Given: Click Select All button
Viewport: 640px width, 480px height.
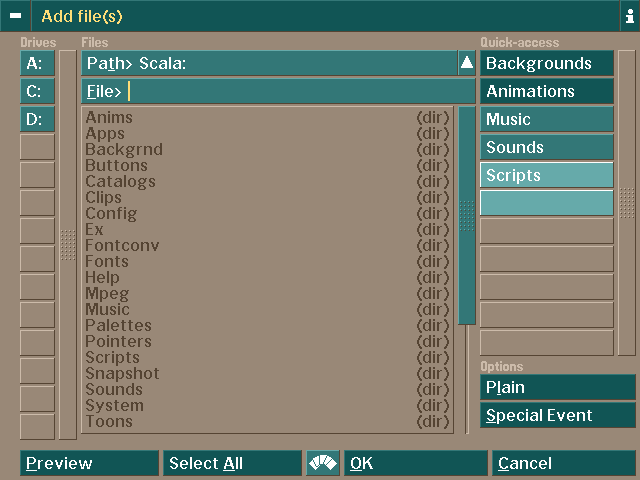Looking at the screenshot, I should click(231, 463).
